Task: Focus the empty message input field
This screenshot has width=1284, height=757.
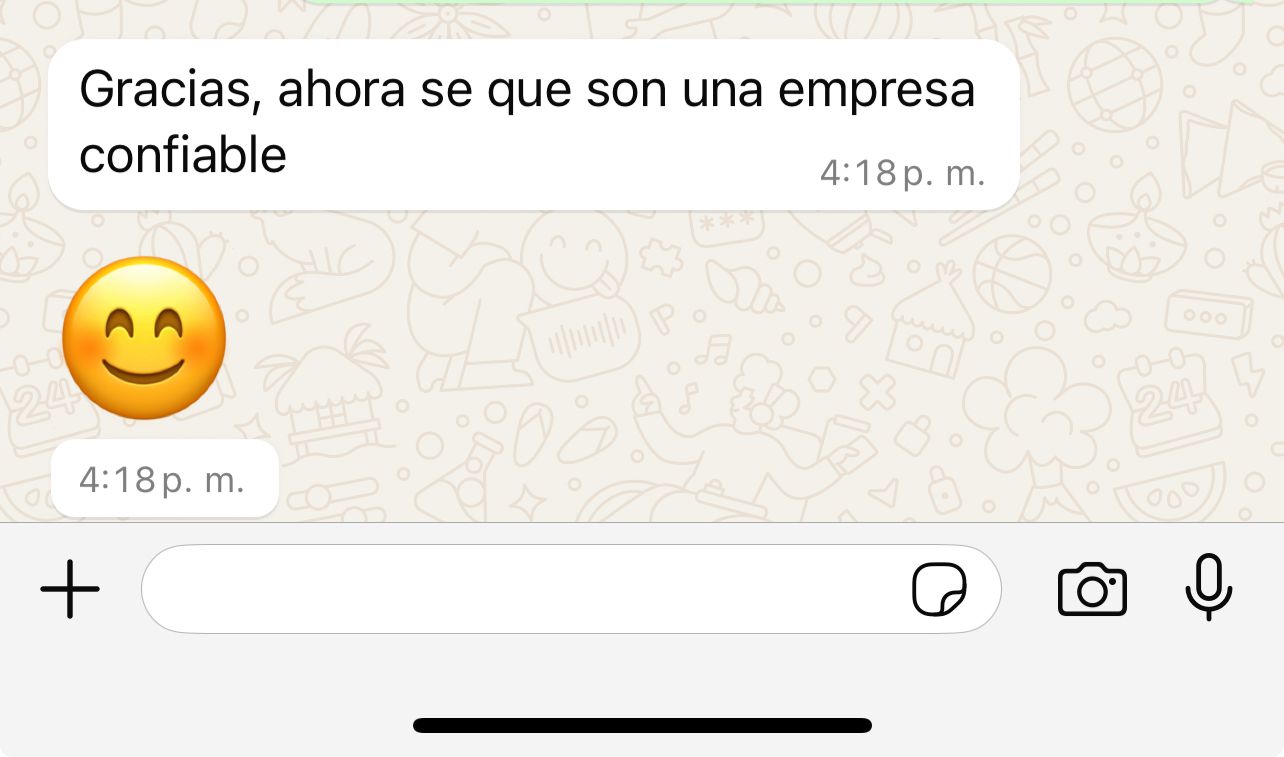Action: coord(571,589)
